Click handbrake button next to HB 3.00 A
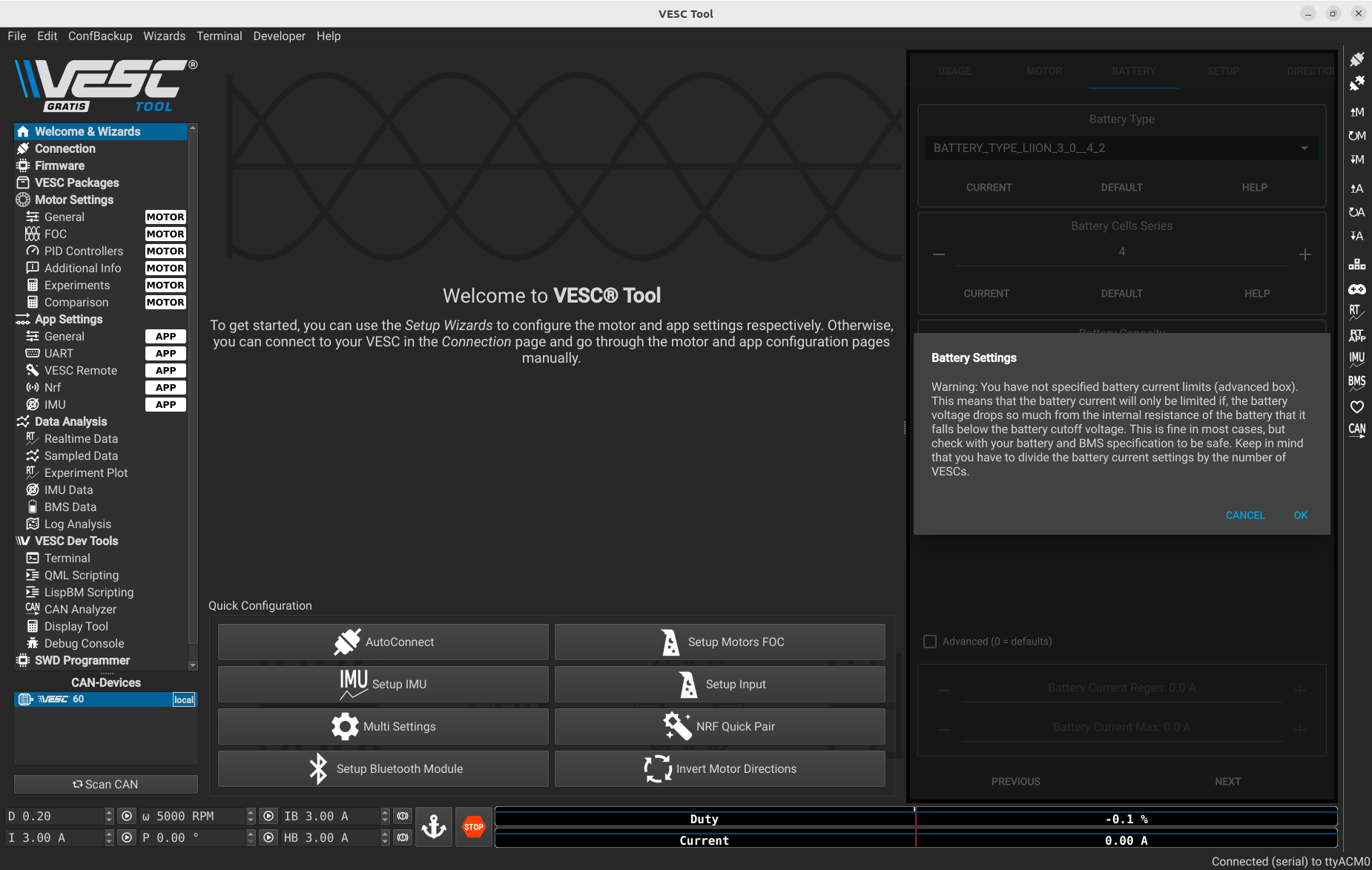This screenshot has width=1372, height=870. pyautogui.click(x=403, y=837)
